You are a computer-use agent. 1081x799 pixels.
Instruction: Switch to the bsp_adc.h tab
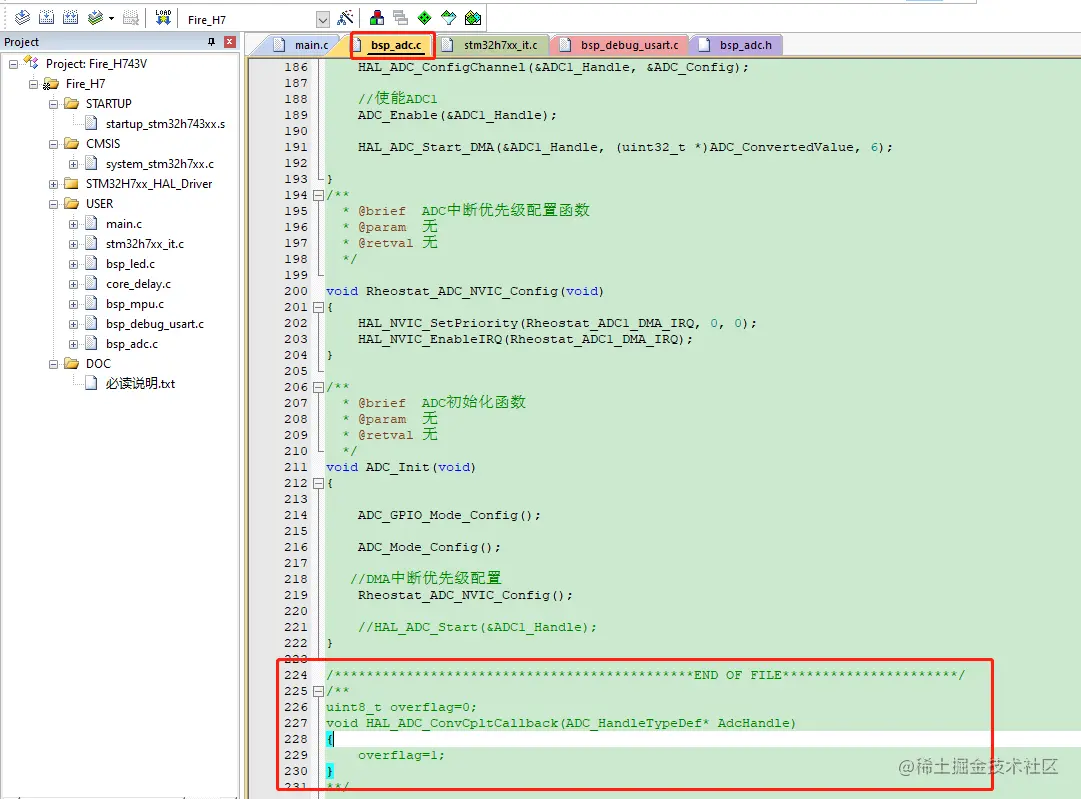(x=736, y=45)
